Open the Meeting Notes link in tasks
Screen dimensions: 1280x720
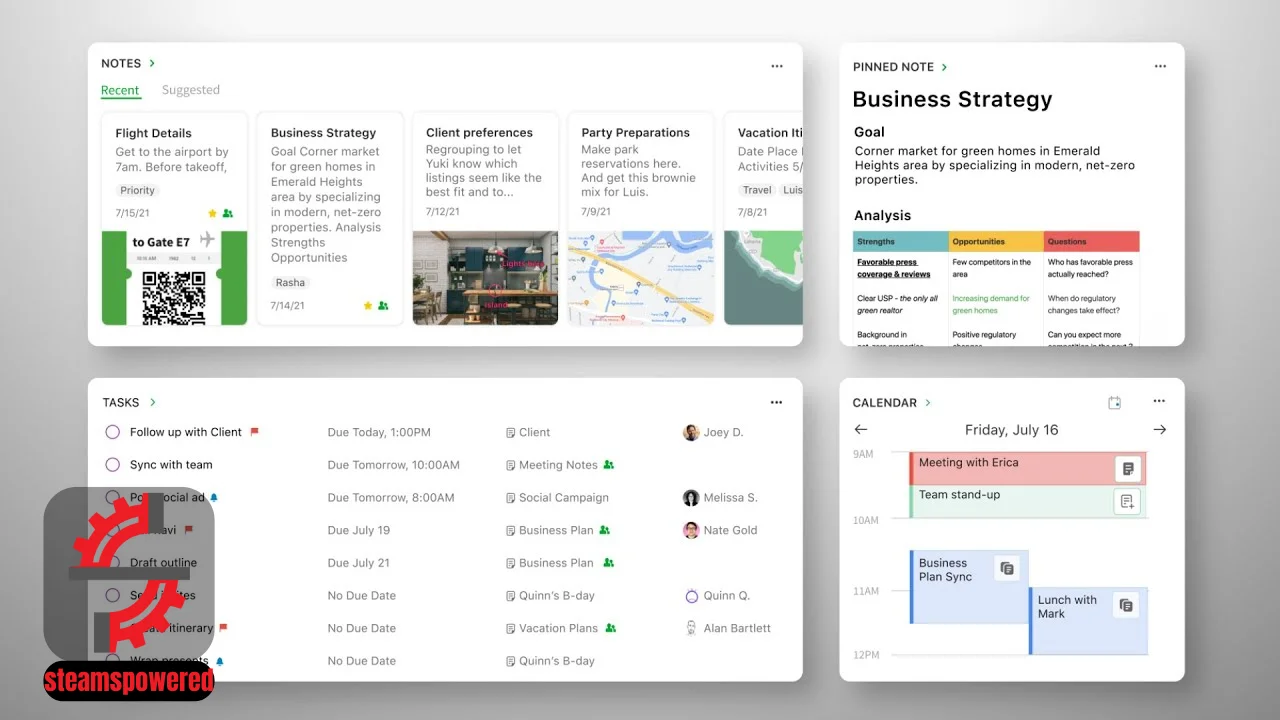[x=558, y=465]
